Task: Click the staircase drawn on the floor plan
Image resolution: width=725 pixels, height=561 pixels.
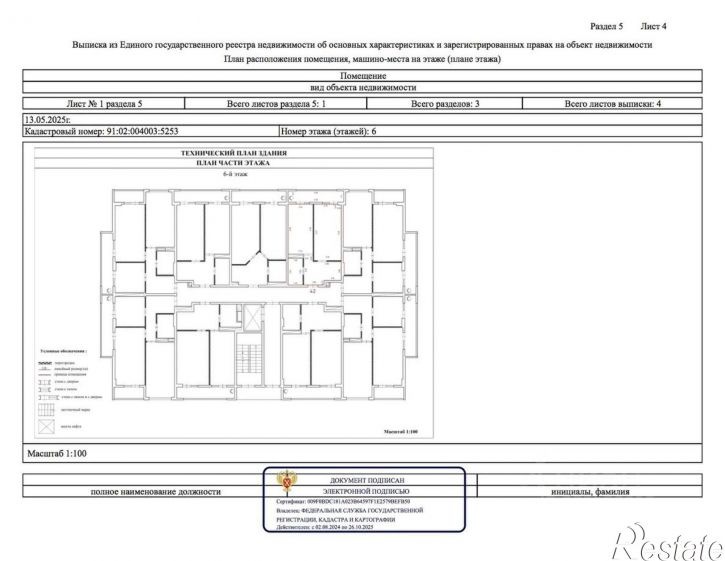Action: (x=250, y=358)
